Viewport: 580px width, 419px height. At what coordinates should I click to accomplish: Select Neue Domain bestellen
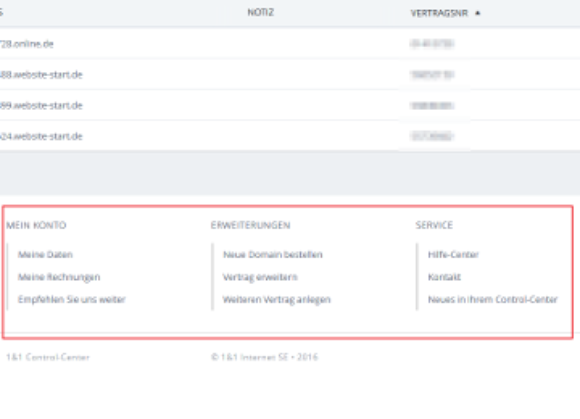273,254
